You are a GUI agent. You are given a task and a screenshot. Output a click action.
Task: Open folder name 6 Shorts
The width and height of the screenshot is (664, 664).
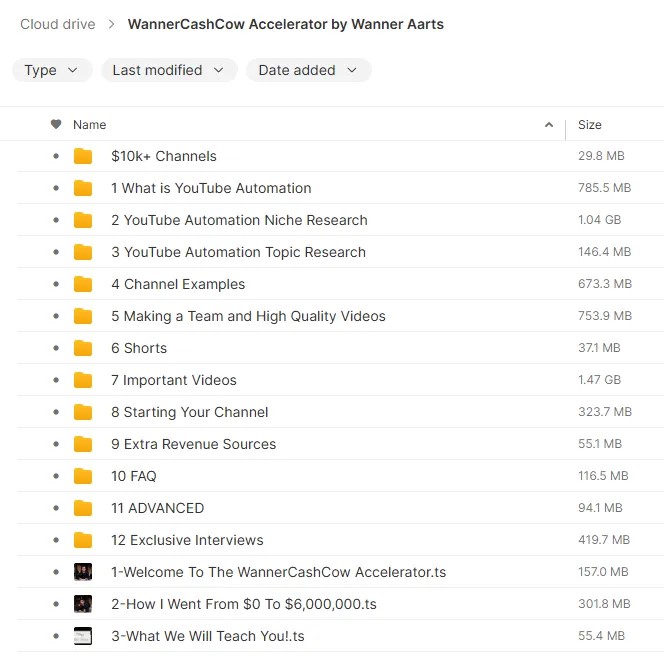[139, 348]
